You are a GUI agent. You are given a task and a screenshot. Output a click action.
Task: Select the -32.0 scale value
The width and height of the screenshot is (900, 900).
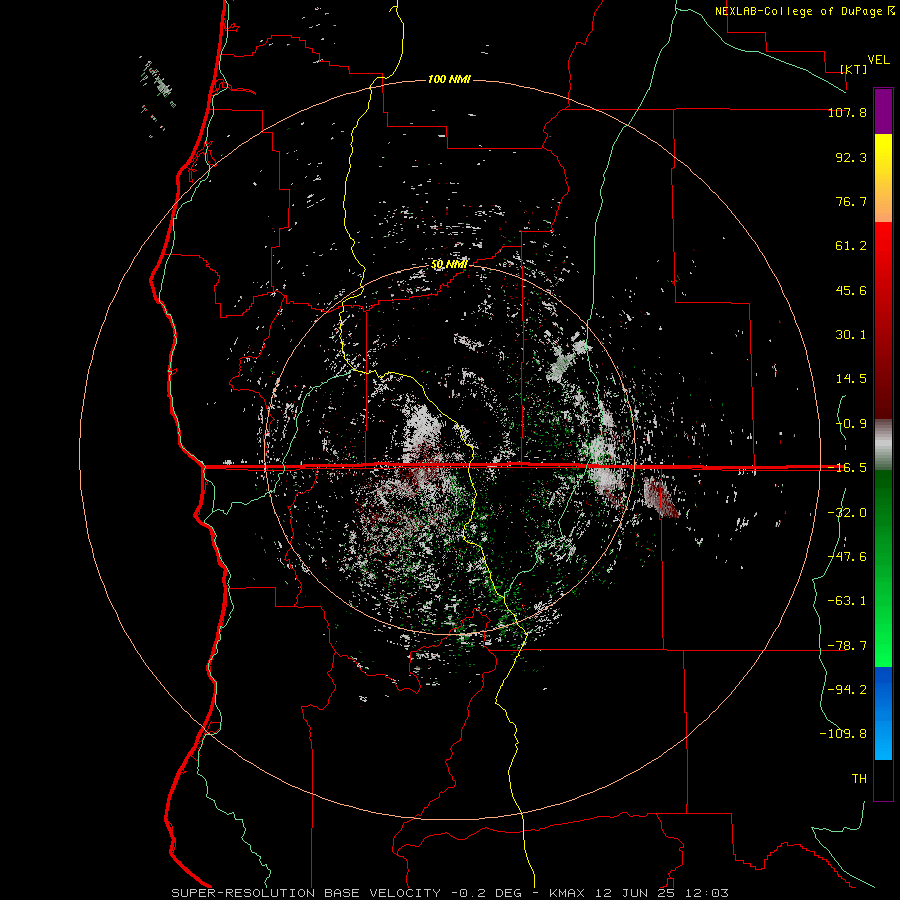(847, 513)
